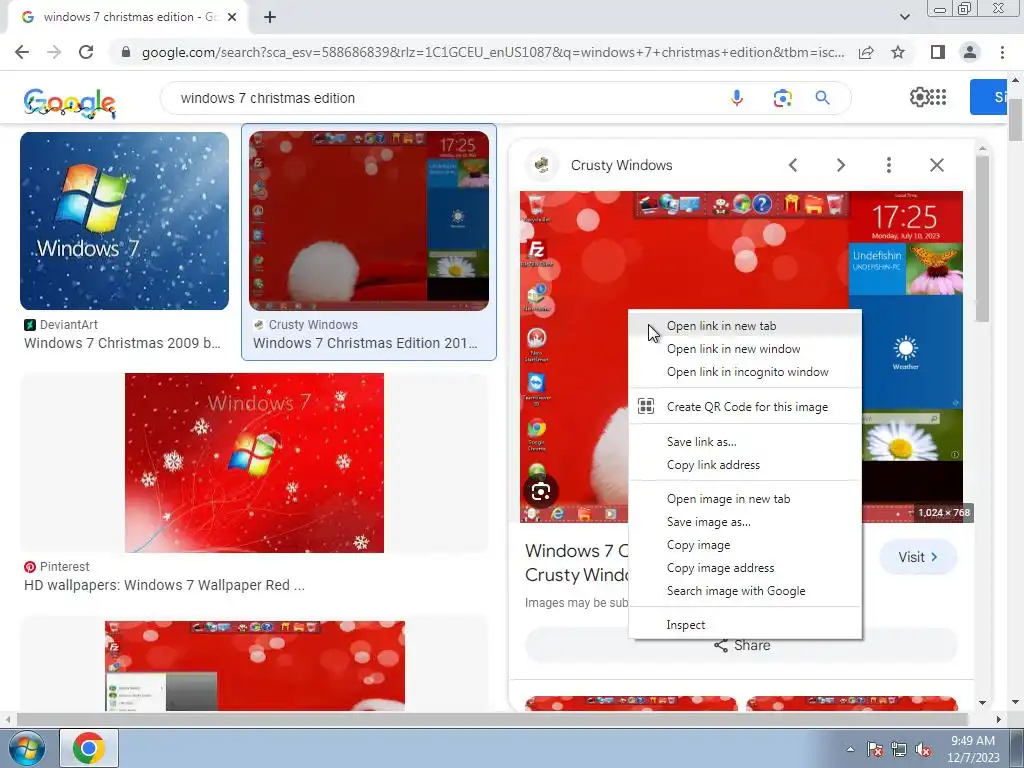
Task: View site security lock info
Action: point(126,52)
